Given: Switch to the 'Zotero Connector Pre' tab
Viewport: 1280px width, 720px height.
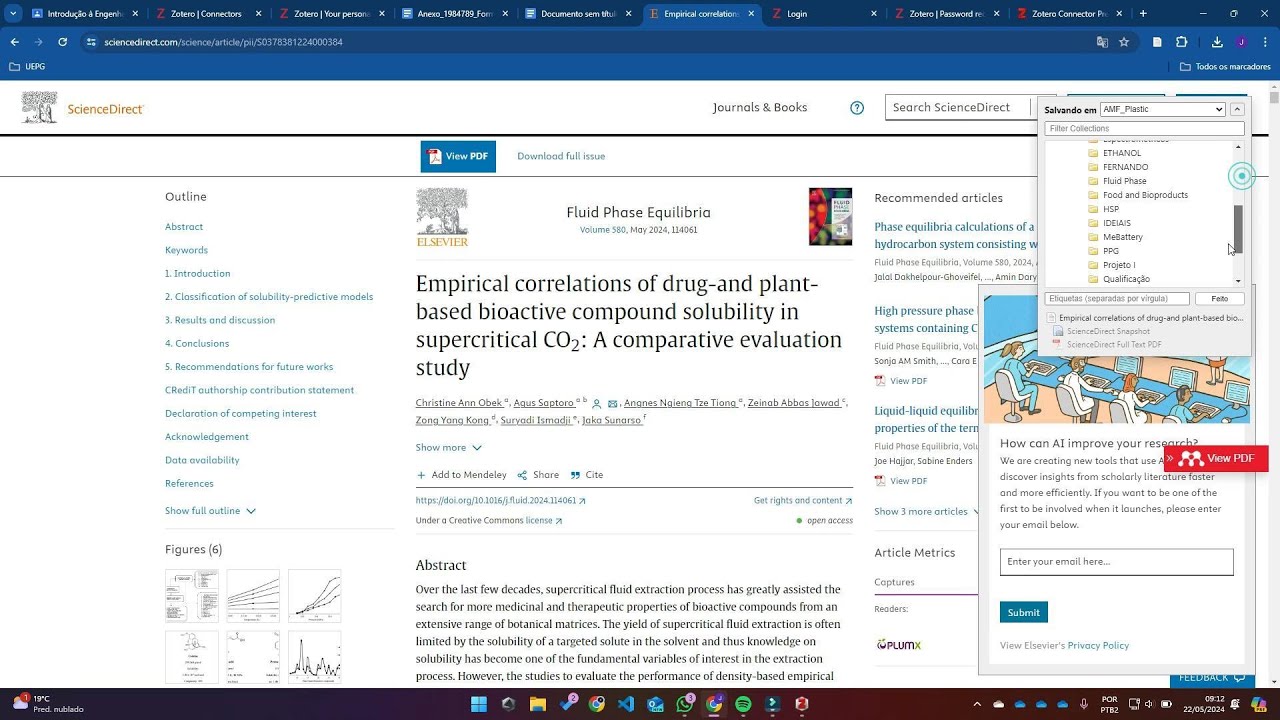Looking at the screenshot, I should tap(1068, 14).
